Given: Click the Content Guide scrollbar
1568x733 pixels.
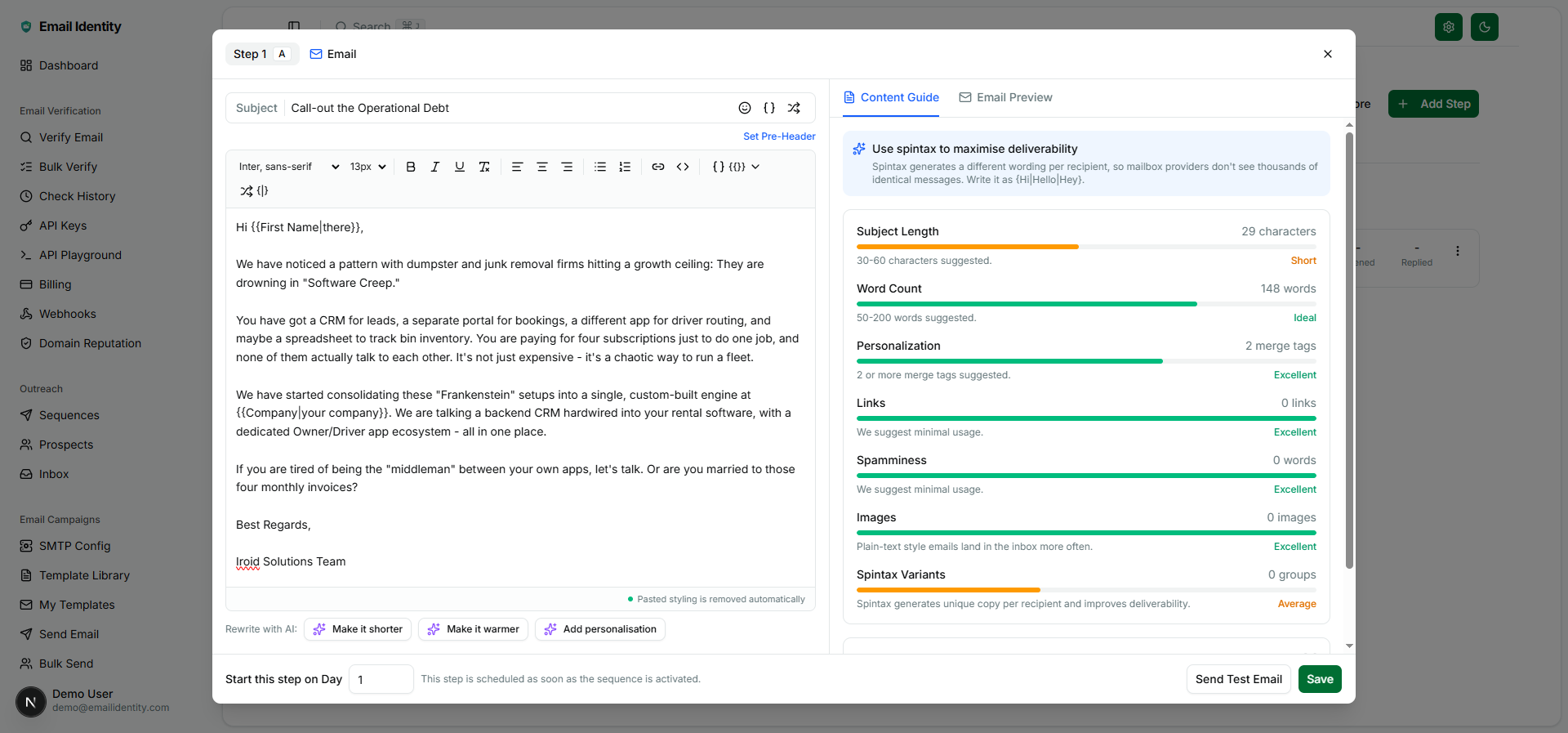Looking at the screenshot, I should click(1349, 350).
